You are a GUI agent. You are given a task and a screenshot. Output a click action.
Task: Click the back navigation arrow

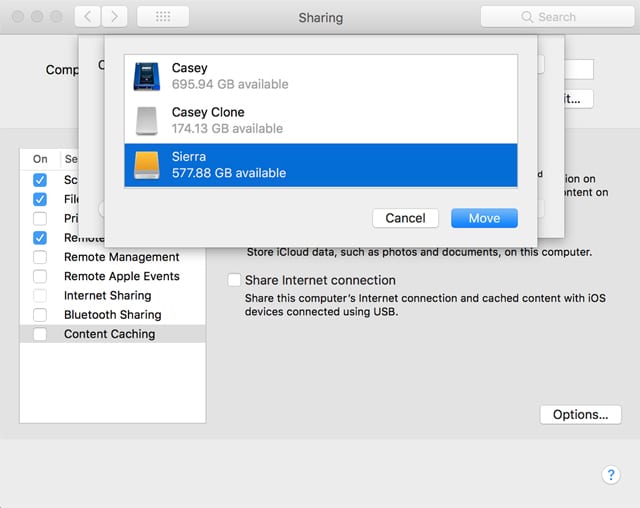tap(89, 17)
